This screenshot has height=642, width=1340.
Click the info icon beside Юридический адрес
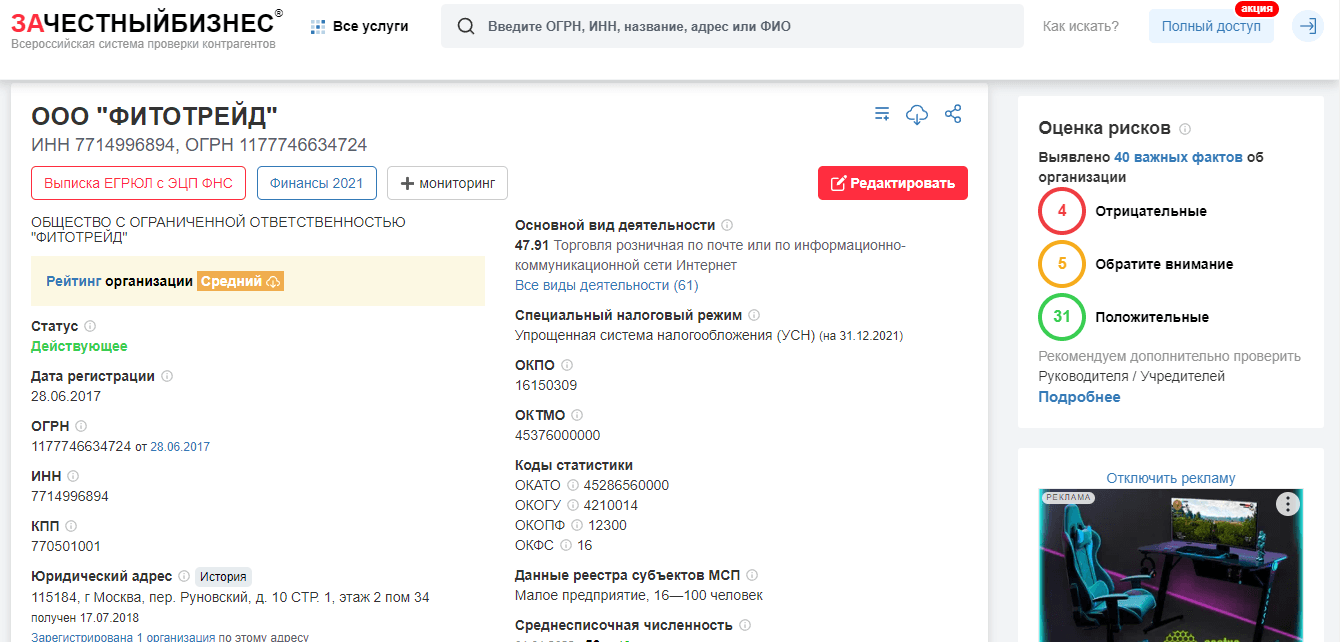185,576
